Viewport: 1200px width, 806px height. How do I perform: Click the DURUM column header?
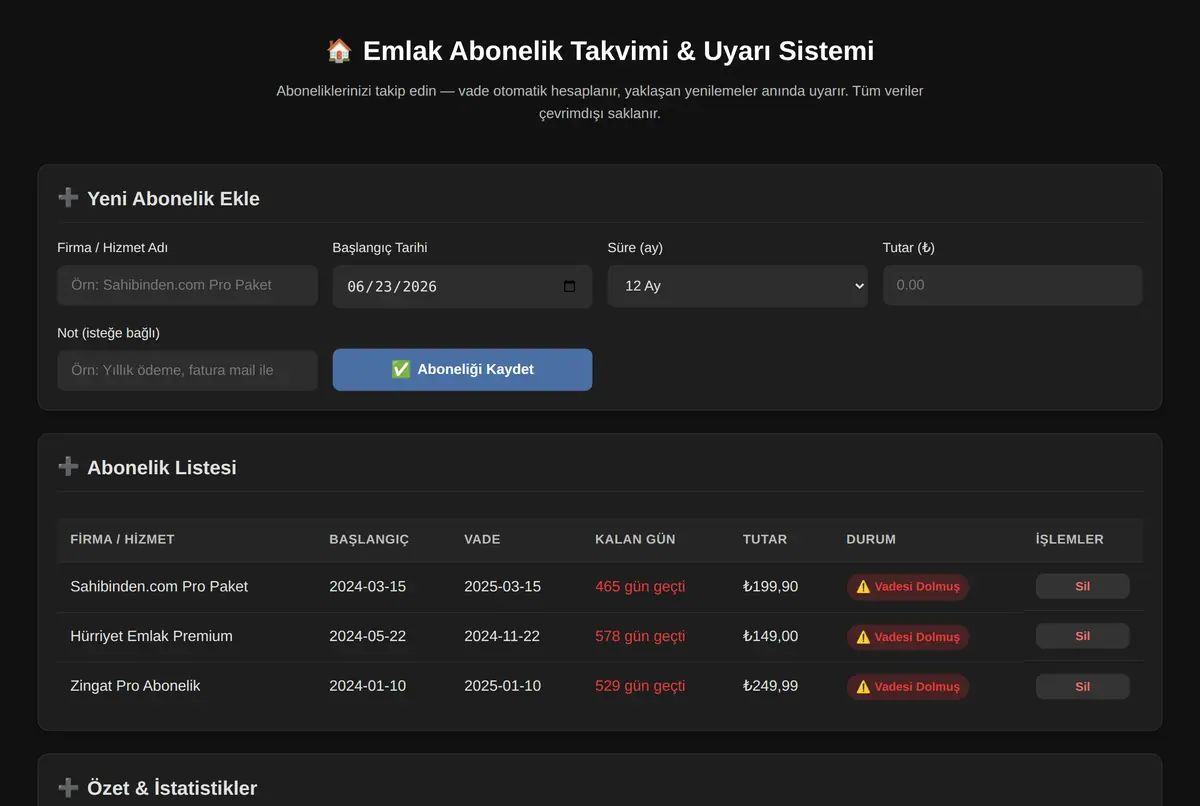click(x=871, y=539)
